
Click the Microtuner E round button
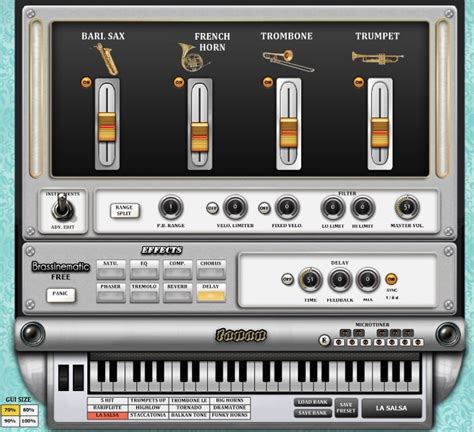click(324, 341)
